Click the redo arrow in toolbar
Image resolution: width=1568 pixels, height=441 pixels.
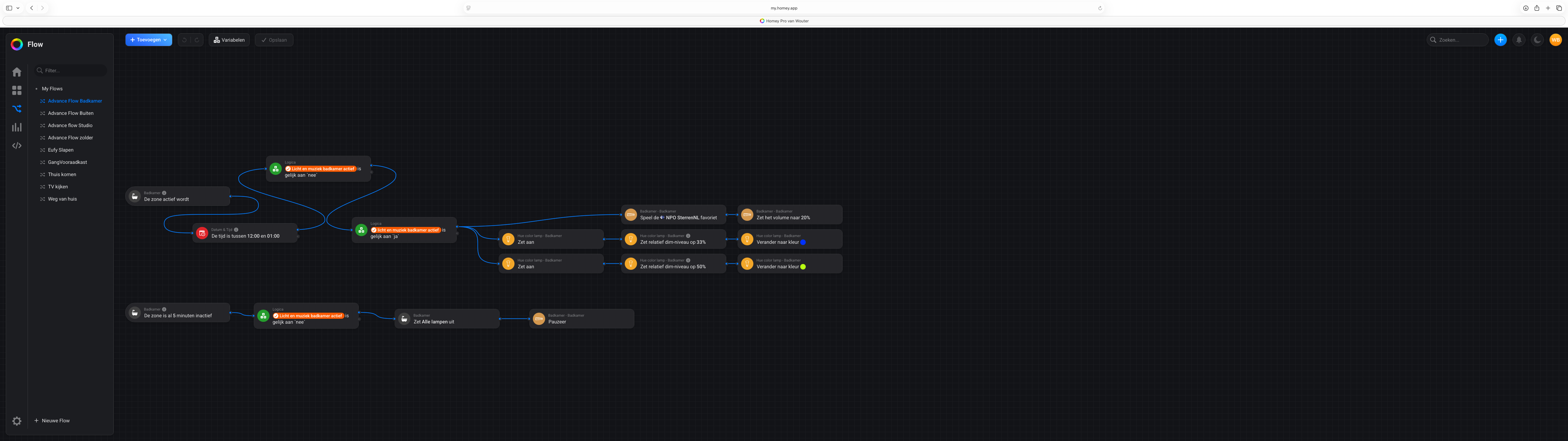pos(197,40)
